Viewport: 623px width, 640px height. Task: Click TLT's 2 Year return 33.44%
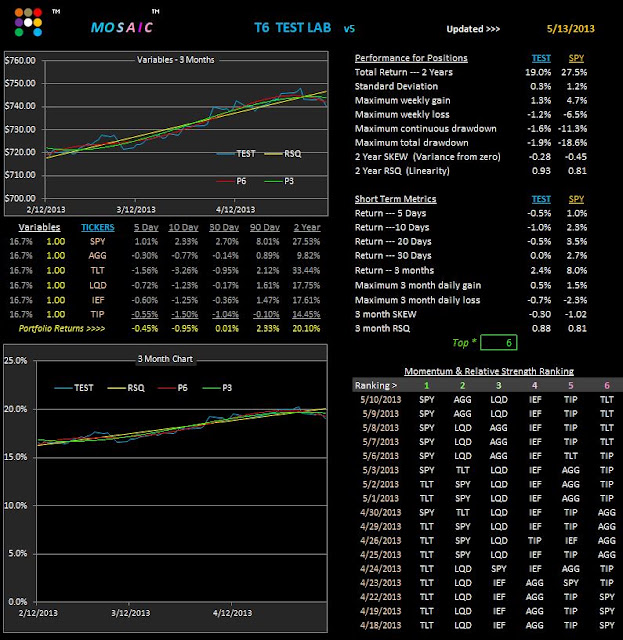306,270
